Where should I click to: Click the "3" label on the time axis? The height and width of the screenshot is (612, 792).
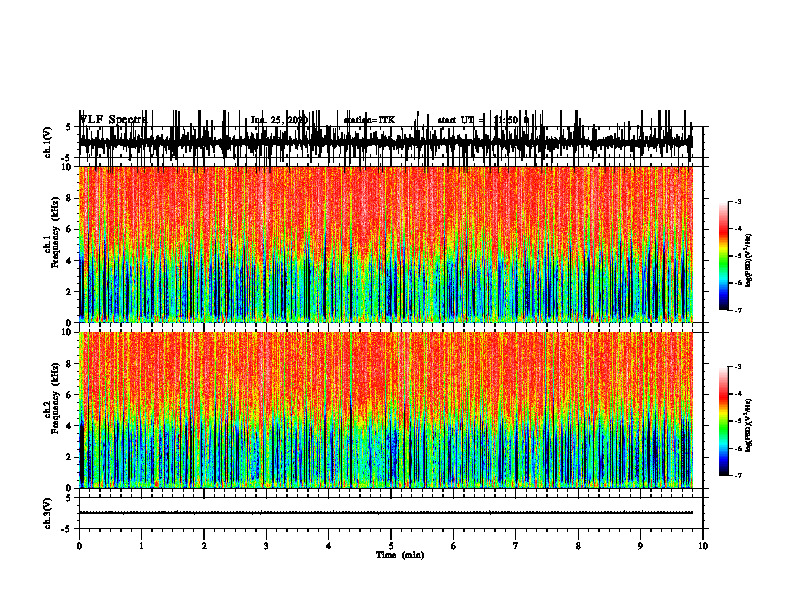pyautogui.click(x=266, y=546)
